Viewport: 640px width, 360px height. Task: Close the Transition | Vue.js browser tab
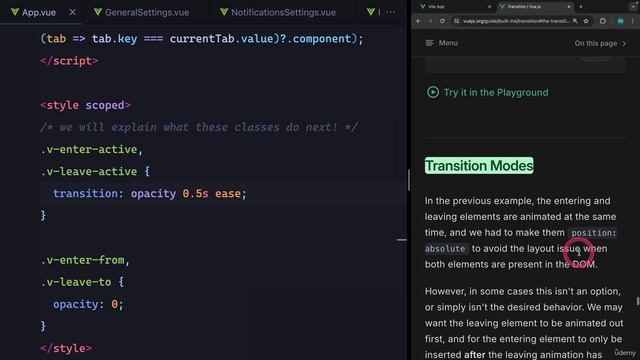[x=569, y=7]
